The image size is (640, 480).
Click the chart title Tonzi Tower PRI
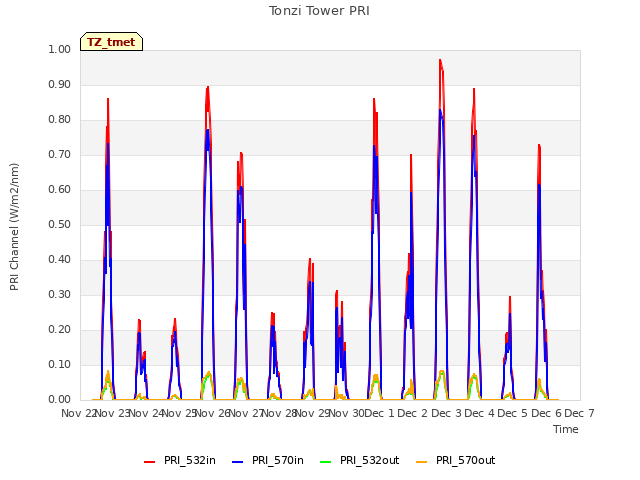coord(319,11)
